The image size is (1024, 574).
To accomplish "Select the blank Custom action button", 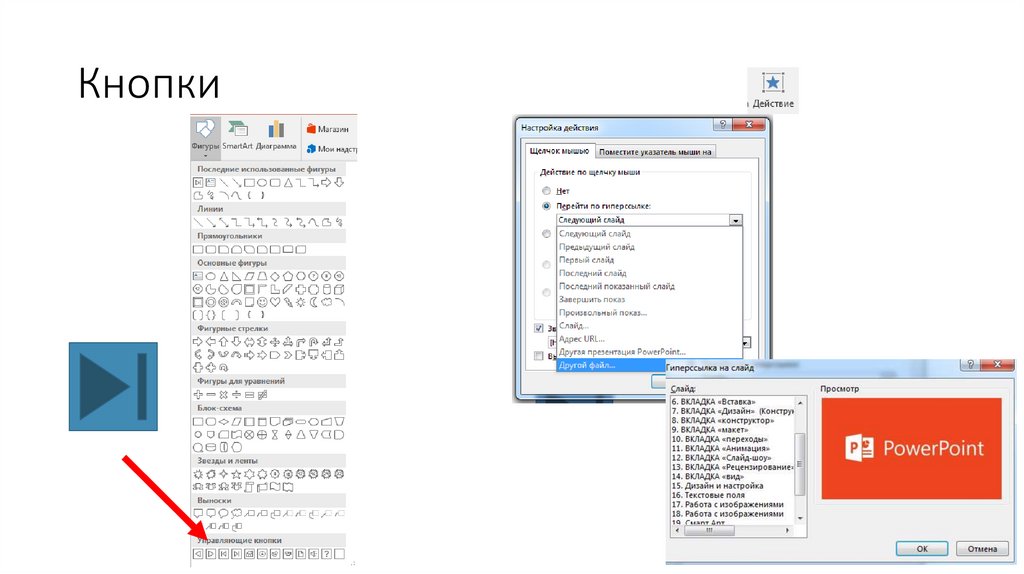I will click(x=339, y=554).
